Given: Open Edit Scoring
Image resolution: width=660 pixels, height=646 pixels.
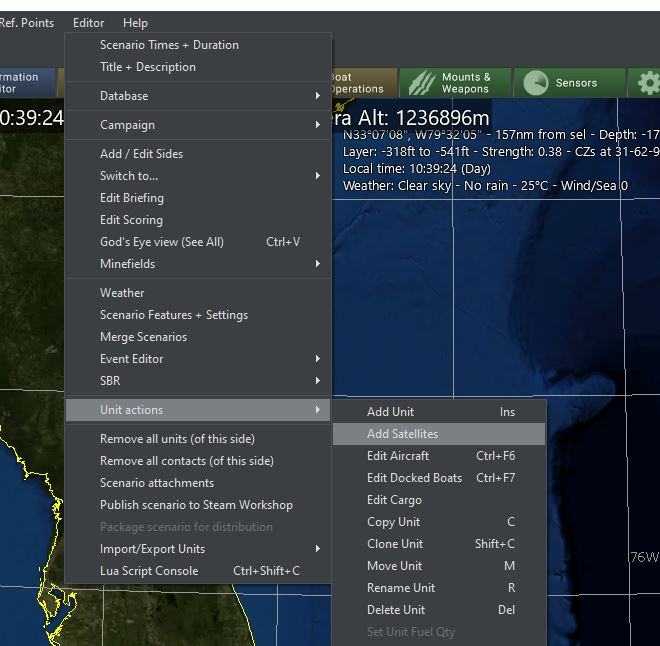Looking at the screenshot, I should (x=198, y=220).
